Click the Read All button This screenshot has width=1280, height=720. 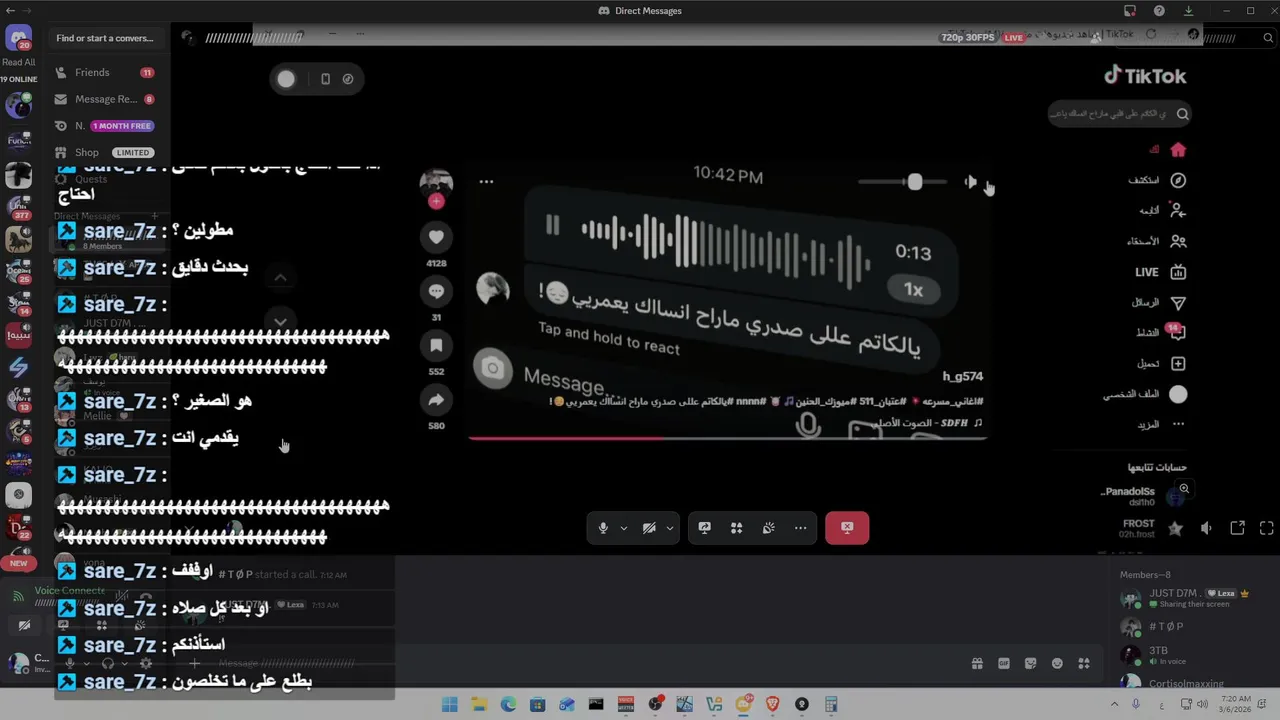tap(18, 62)
